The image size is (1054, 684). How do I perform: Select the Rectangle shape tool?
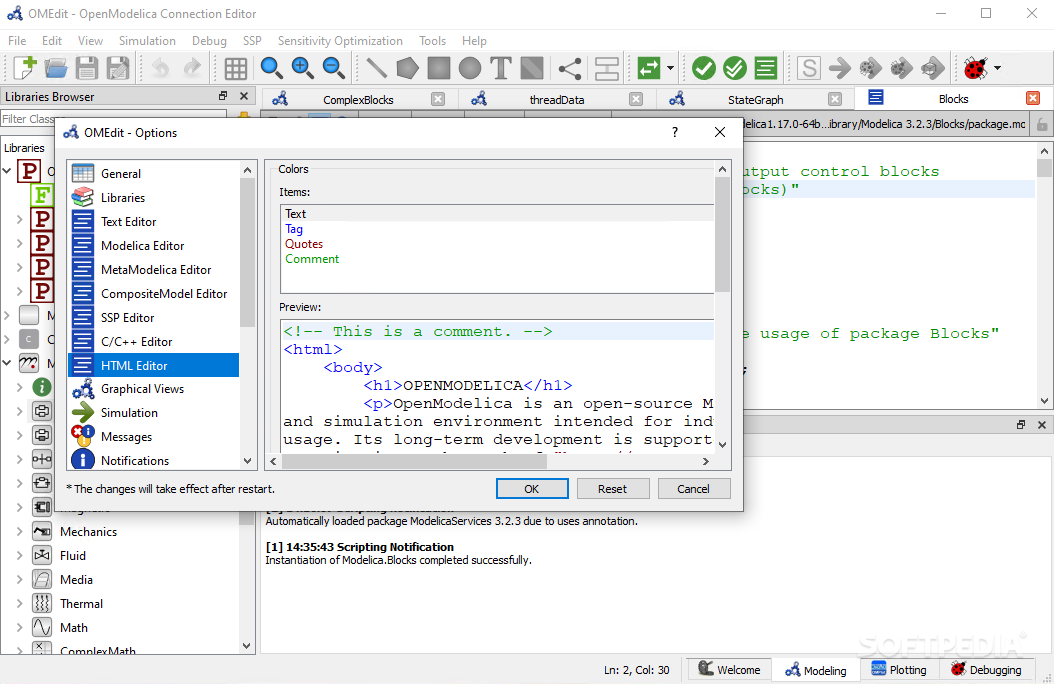439,68
